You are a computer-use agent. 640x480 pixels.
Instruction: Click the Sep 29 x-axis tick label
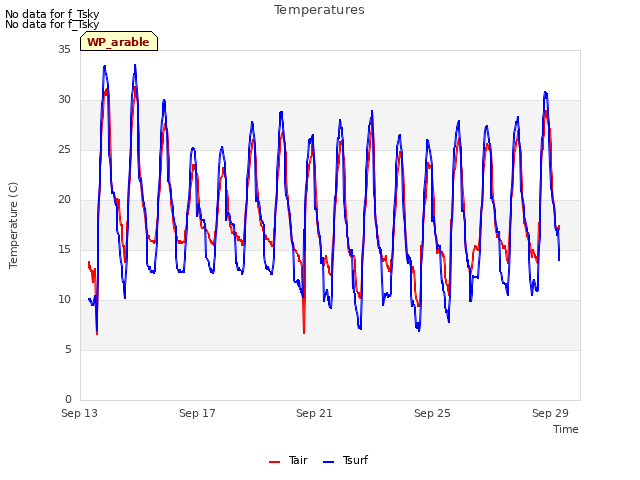550,413
